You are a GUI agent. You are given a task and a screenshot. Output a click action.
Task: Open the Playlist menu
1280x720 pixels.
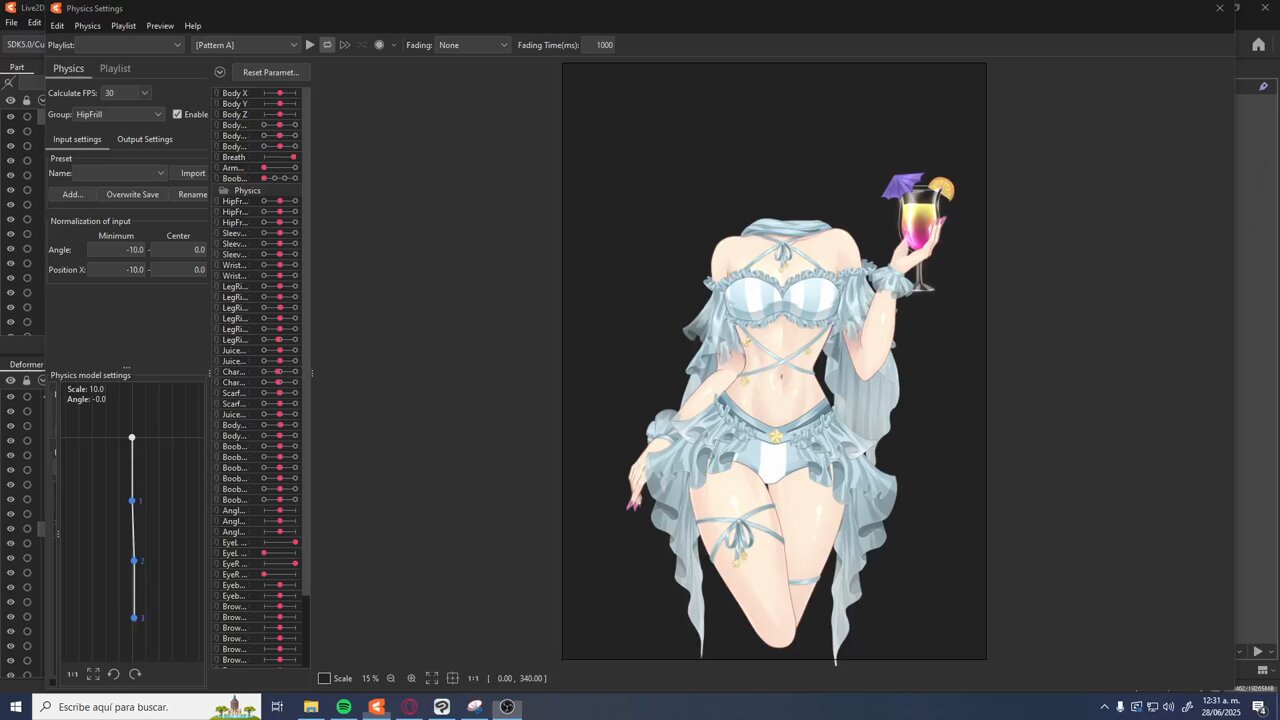(124, 26)
